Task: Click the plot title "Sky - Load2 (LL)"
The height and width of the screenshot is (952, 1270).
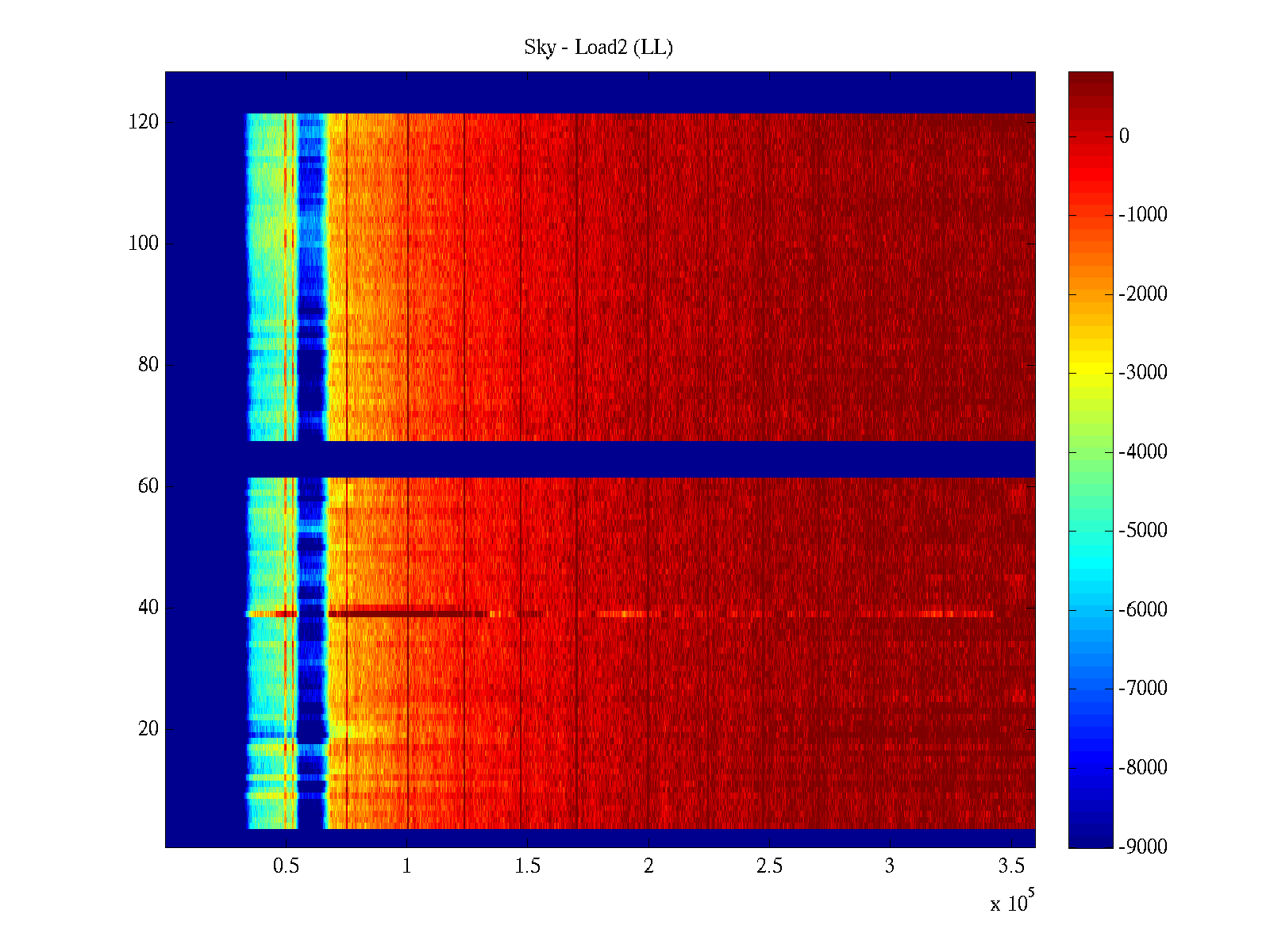Action: (x=598, y=48)
